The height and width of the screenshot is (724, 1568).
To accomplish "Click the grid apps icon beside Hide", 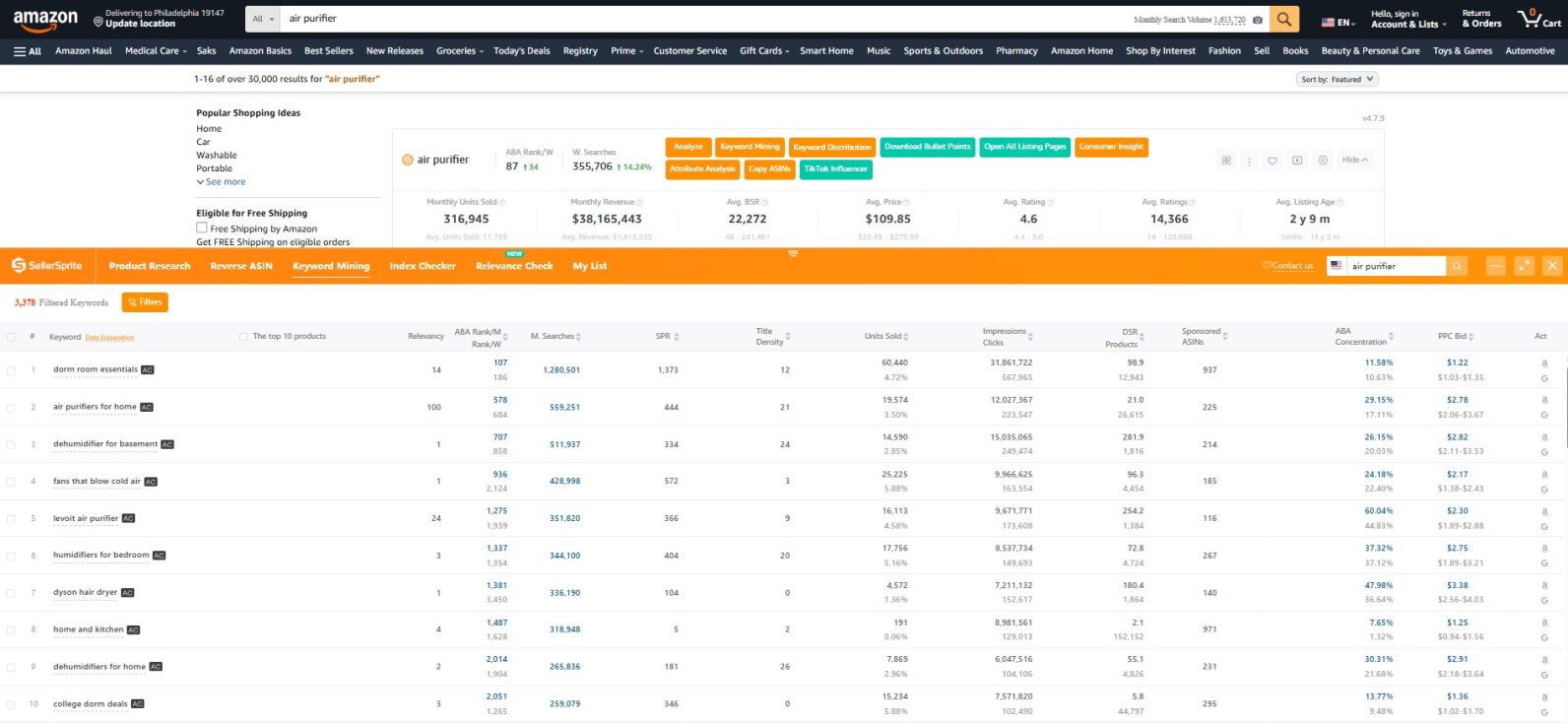I will click(1226, 160).
